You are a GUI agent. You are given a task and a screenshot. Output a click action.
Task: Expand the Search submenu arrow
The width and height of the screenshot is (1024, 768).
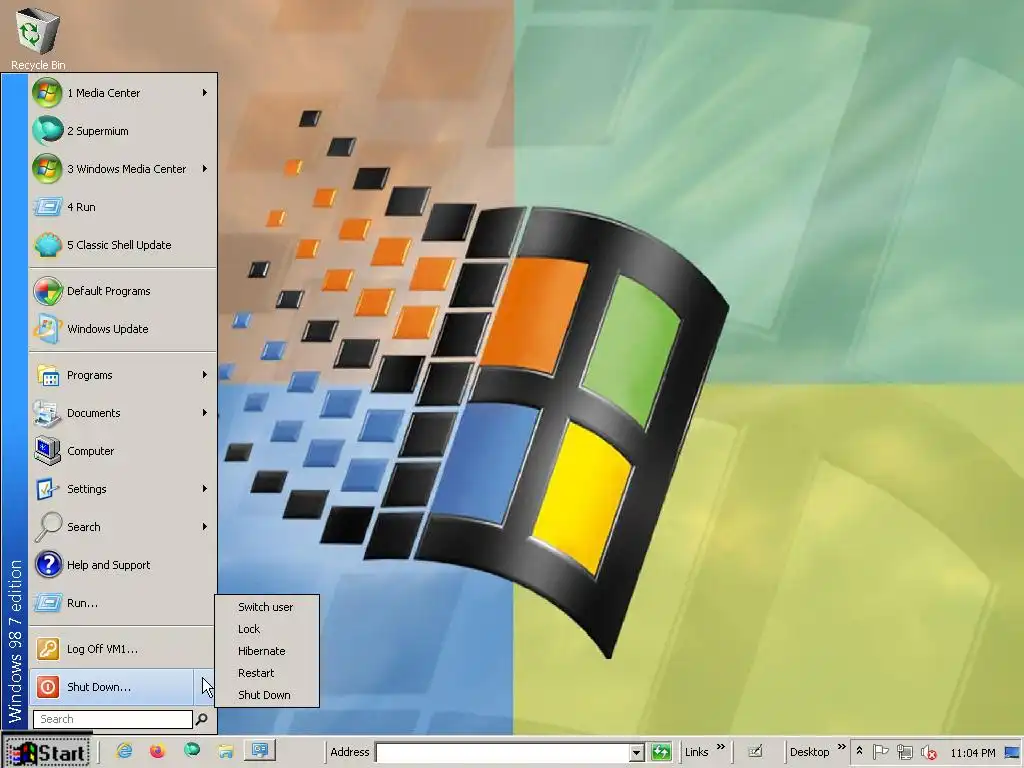(204, 526)
